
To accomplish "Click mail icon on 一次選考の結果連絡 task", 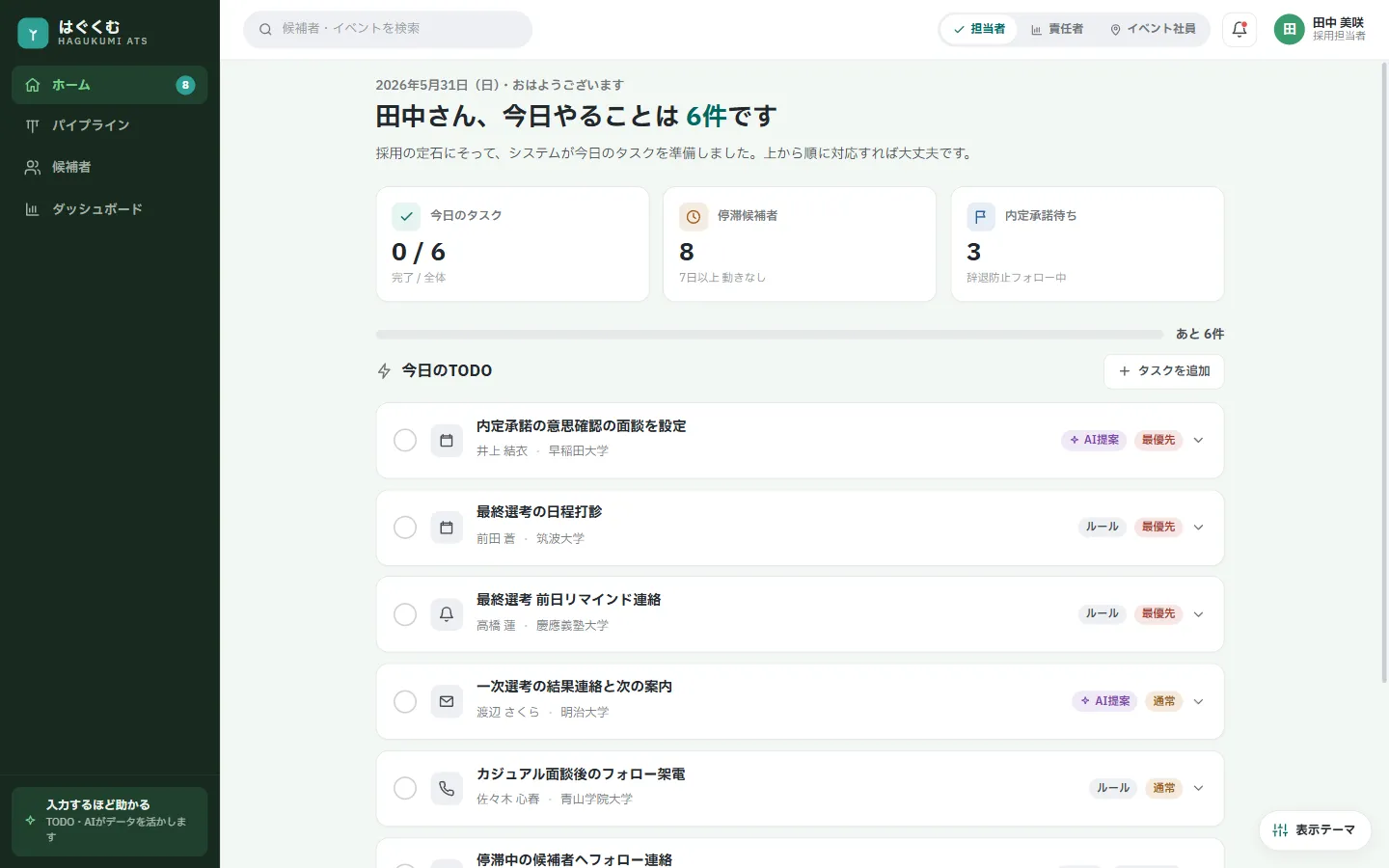I will [x=447, y=701].
